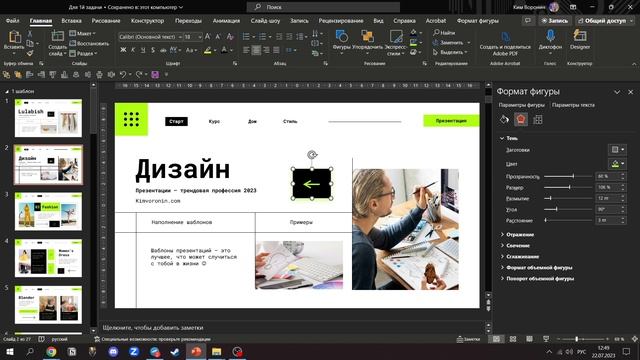
Task: Align text right in paragraph group
Action: (266, 50)
